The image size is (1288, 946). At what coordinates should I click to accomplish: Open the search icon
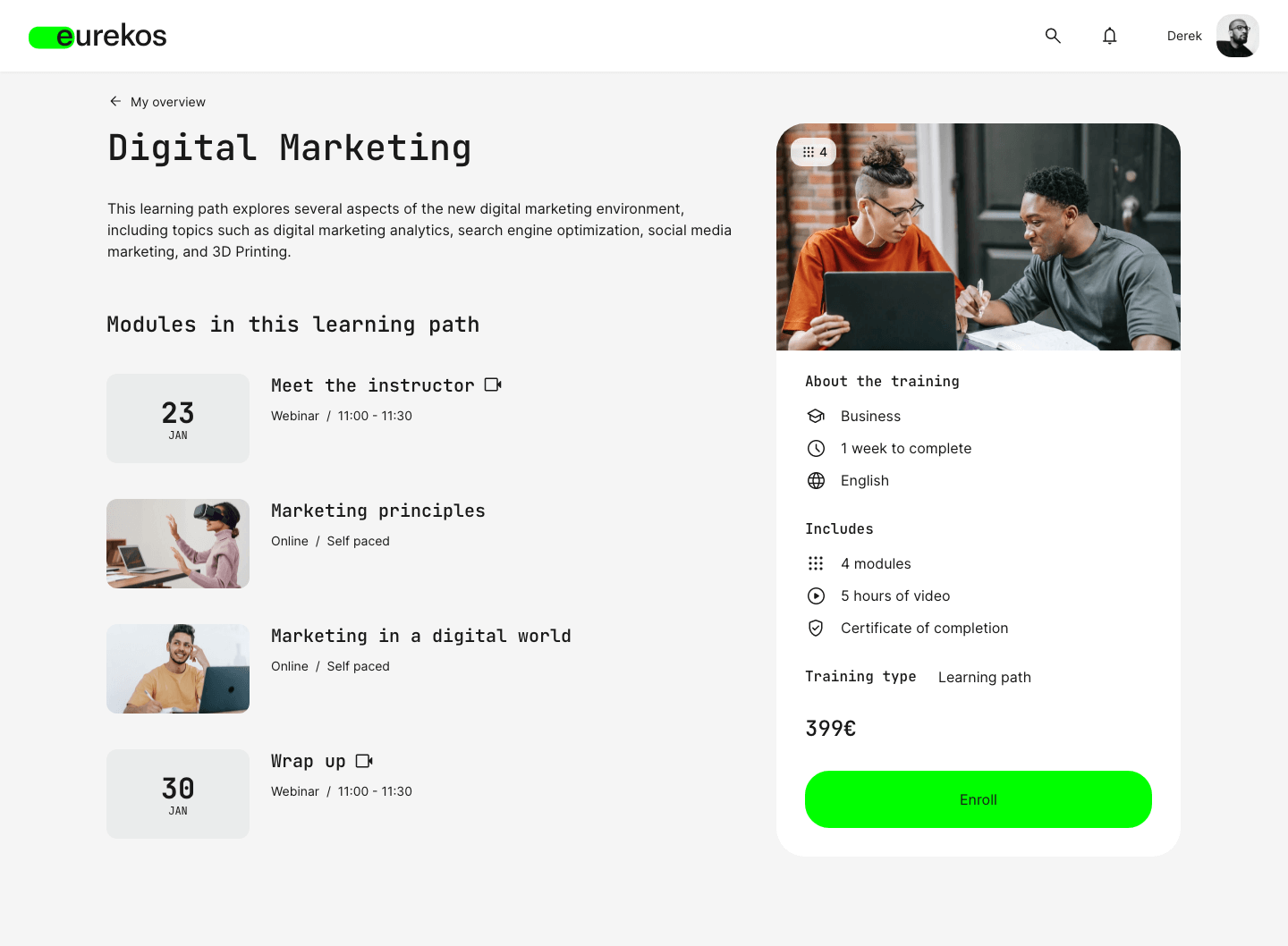pyautogui.click(x=1053, y=36)
